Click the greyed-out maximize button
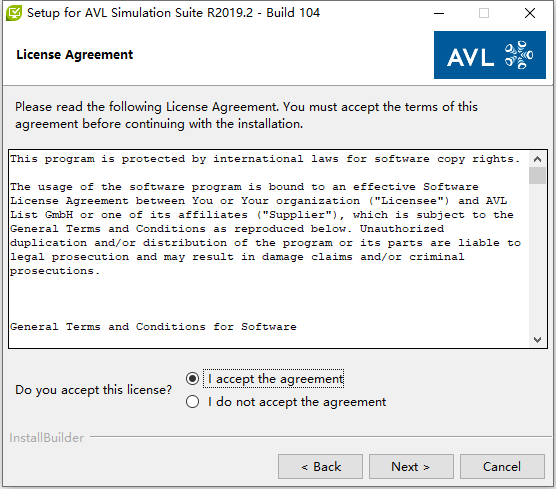556x489 pixels. (484, 13)
